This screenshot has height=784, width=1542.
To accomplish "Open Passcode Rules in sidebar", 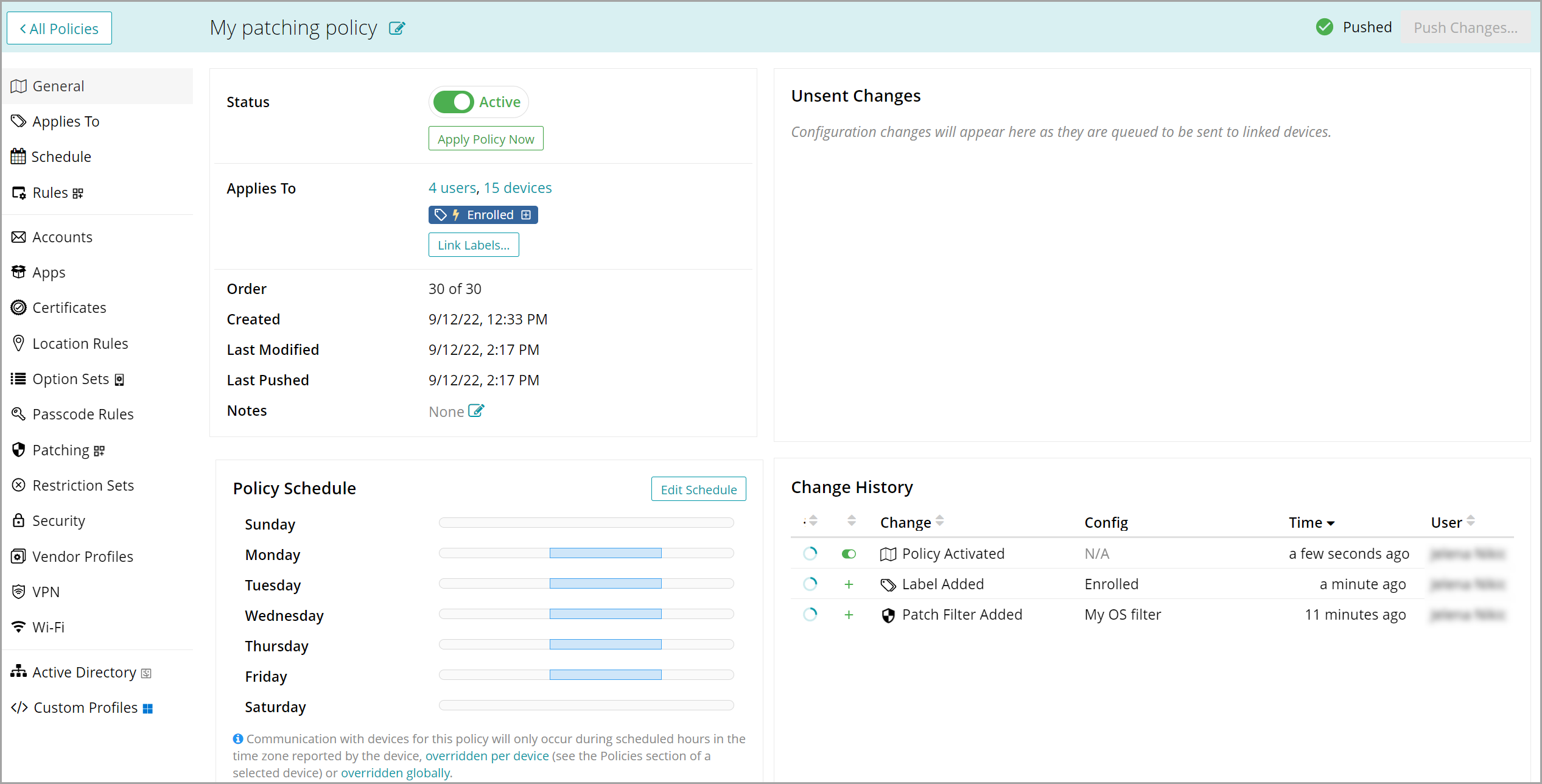I will tap(83, 414).
